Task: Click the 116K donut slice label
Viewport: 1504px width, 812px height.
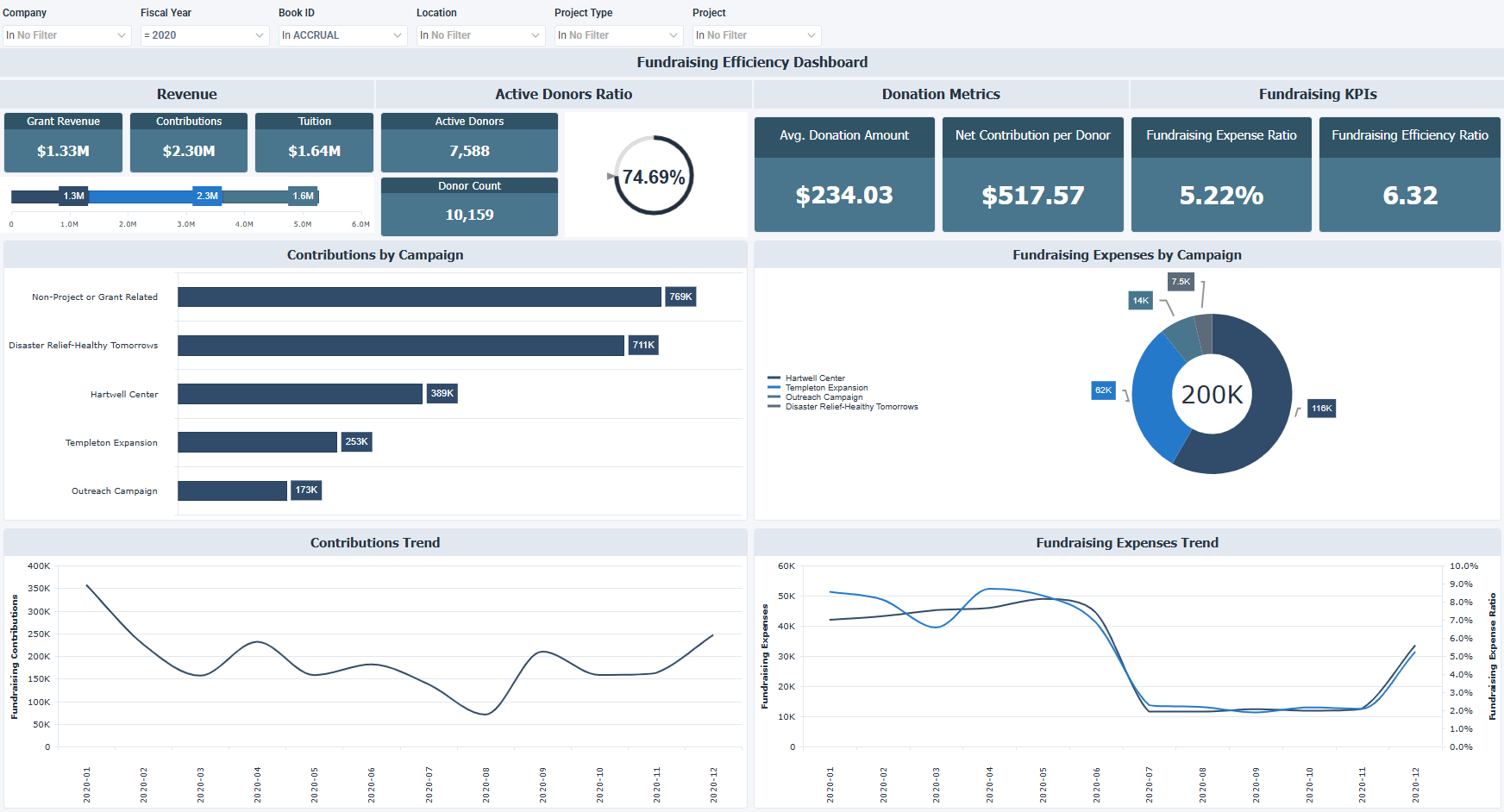Action: (x=1321, y=409)
